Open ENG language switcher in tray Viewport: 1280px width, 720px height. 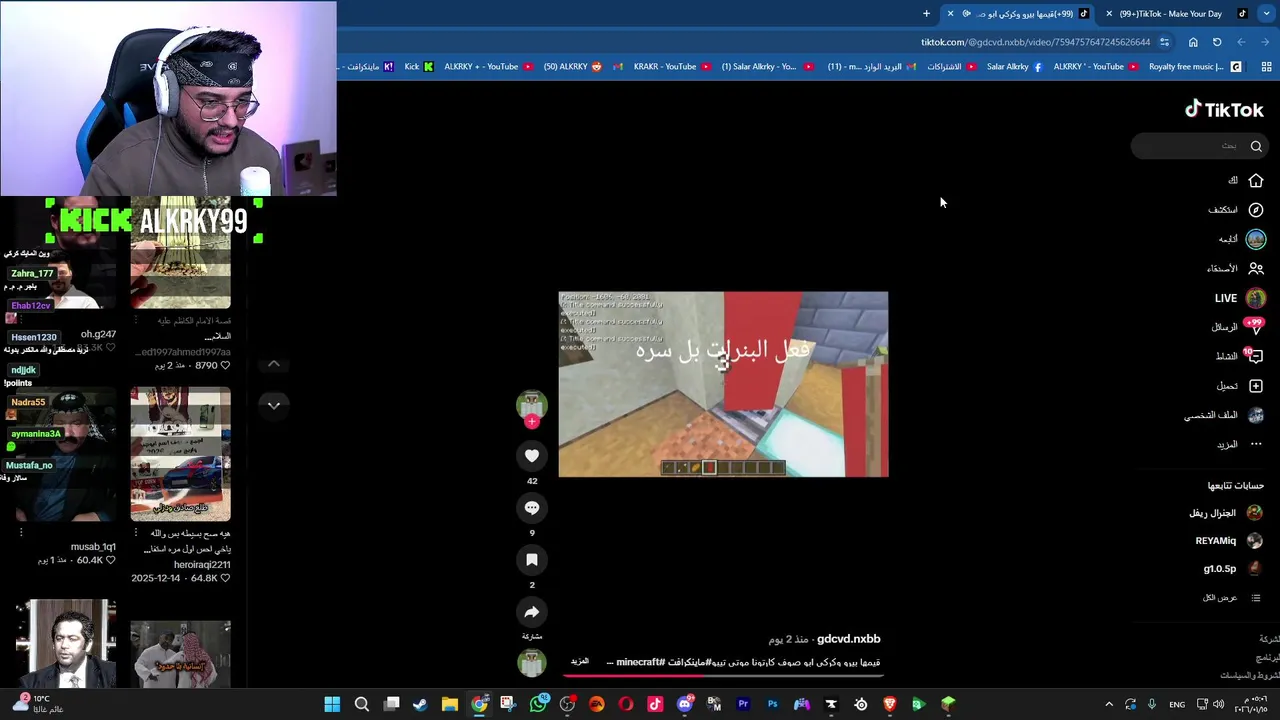pos(1178,705)
